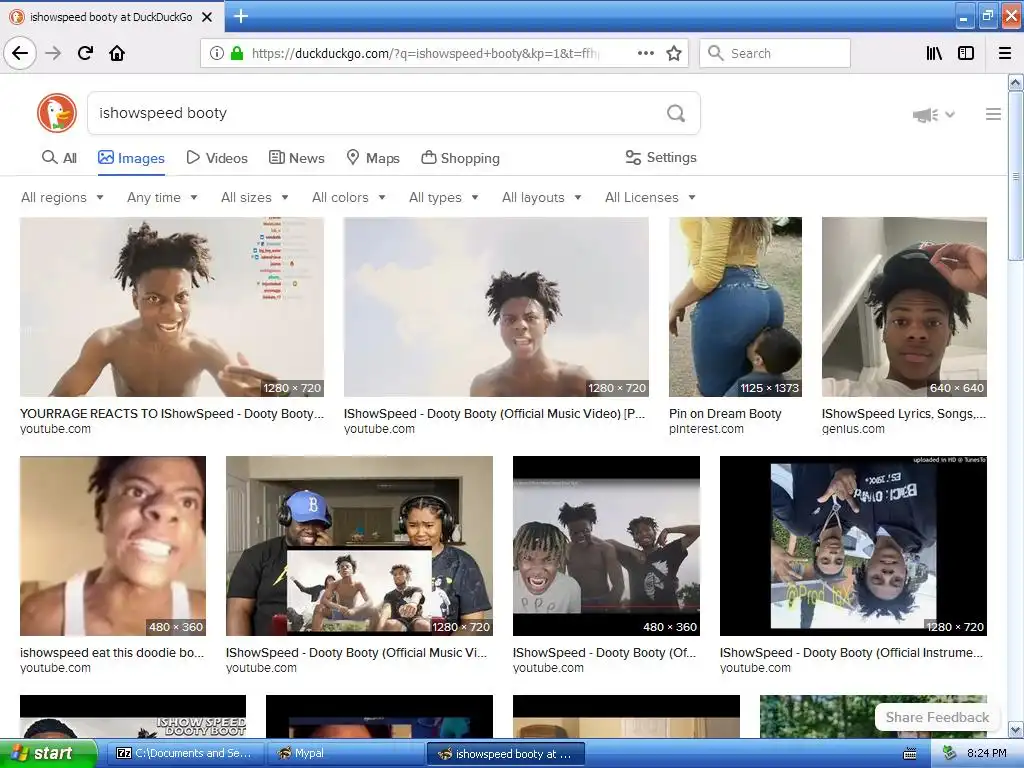Viewport: 1024px width, 768px height.
Task: Select the Images tab
Action: pos(131,158)
